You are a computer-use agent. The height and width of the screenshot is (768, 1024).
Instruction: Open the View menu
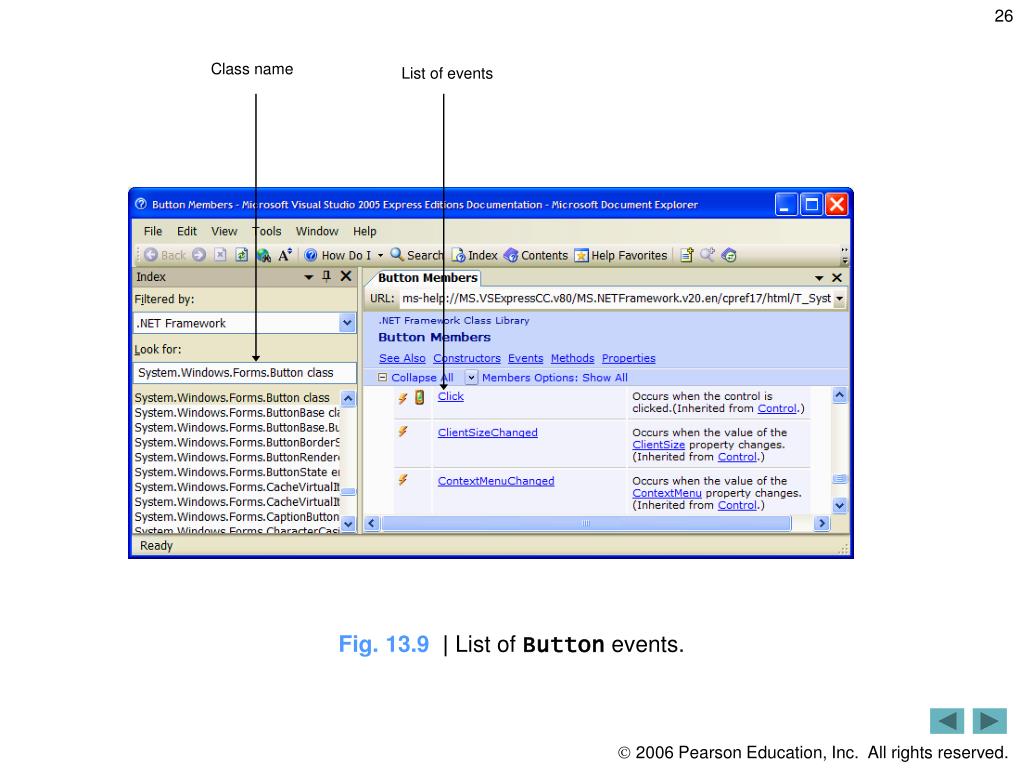coord(224,231)
